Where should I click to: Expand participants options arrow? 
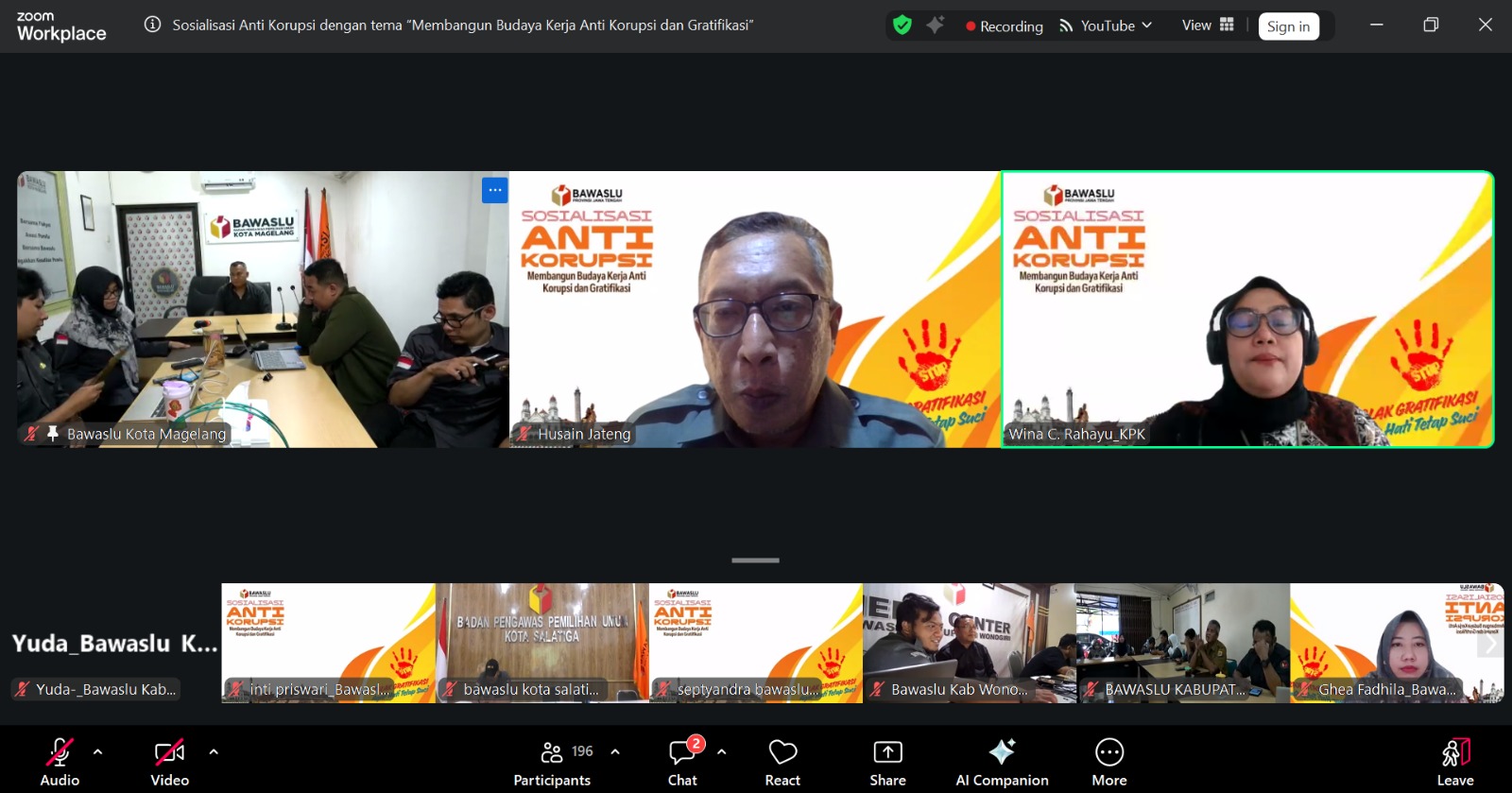[x=615, y=752]
